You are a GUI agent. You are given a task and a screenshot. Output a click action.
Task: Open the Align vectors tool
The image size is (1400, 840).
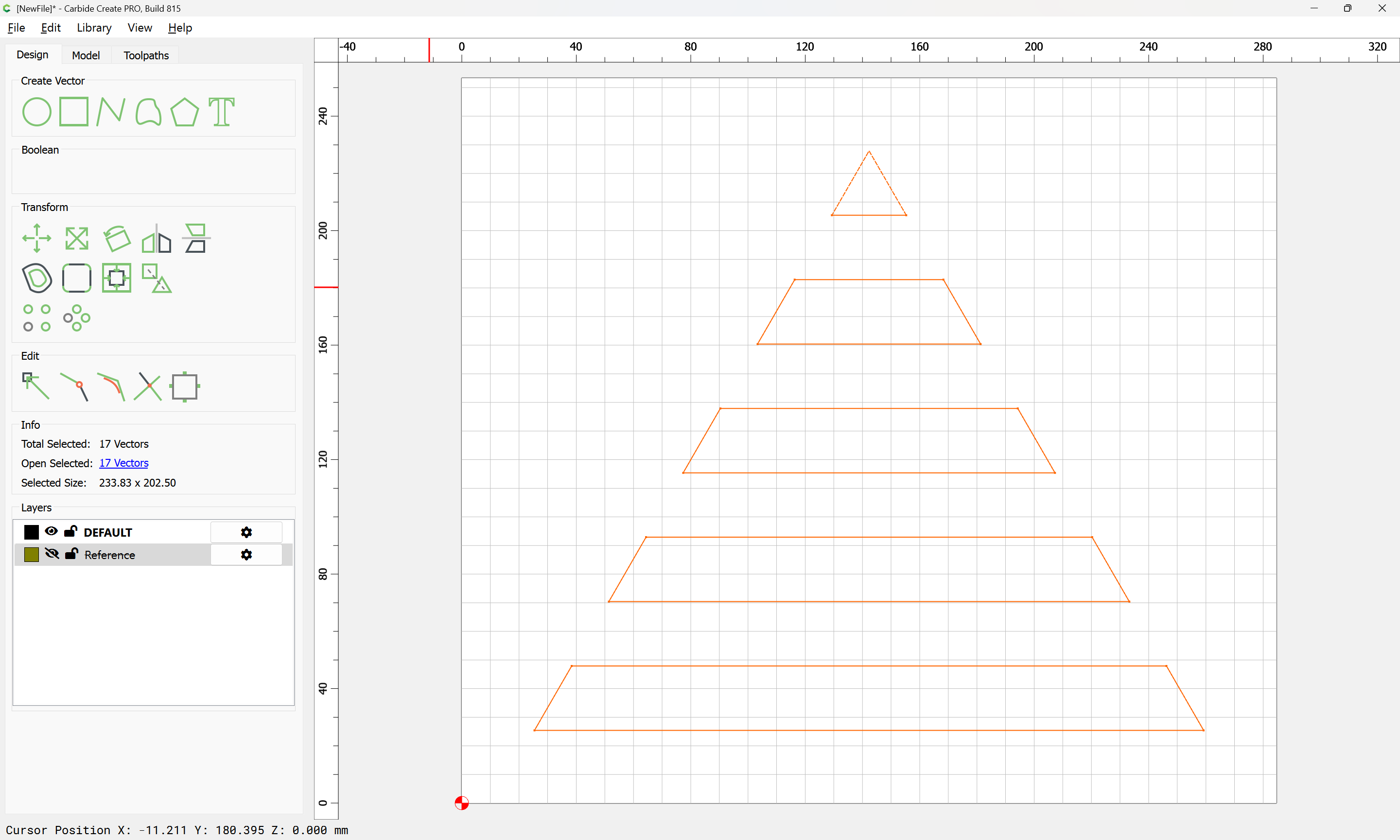coord(196,238)
